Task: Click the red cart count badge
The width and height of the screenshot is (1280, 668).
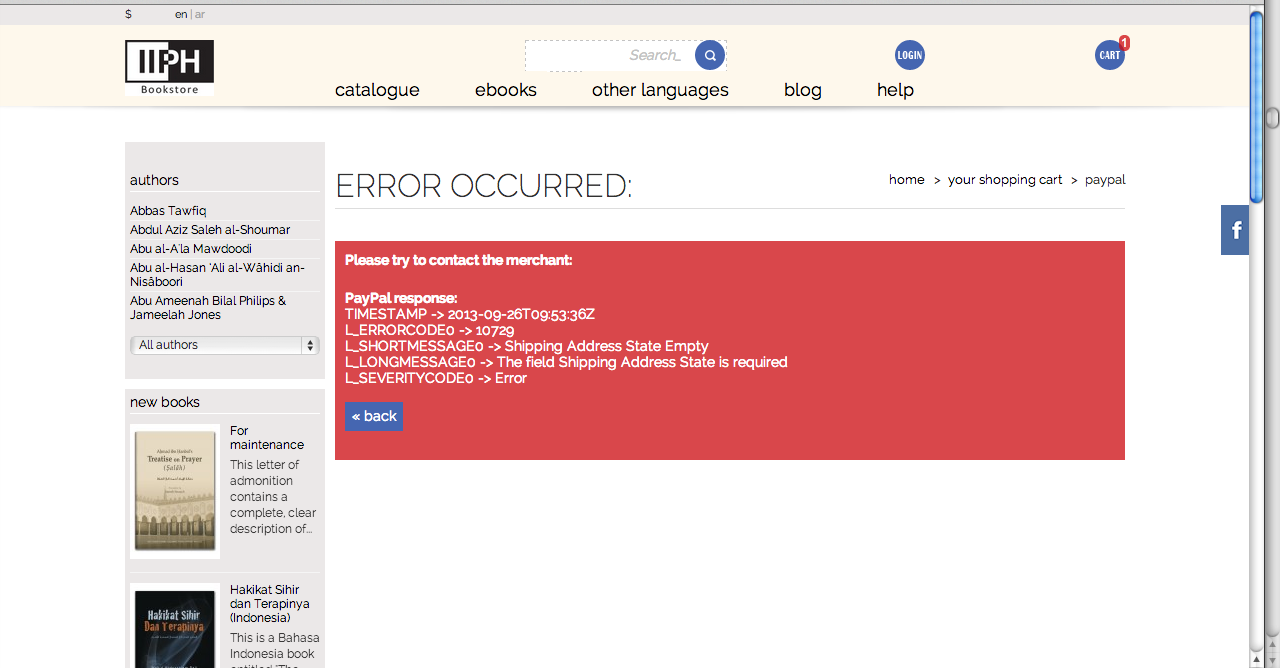Action: pyautogui.click(x=1124, y=43)
